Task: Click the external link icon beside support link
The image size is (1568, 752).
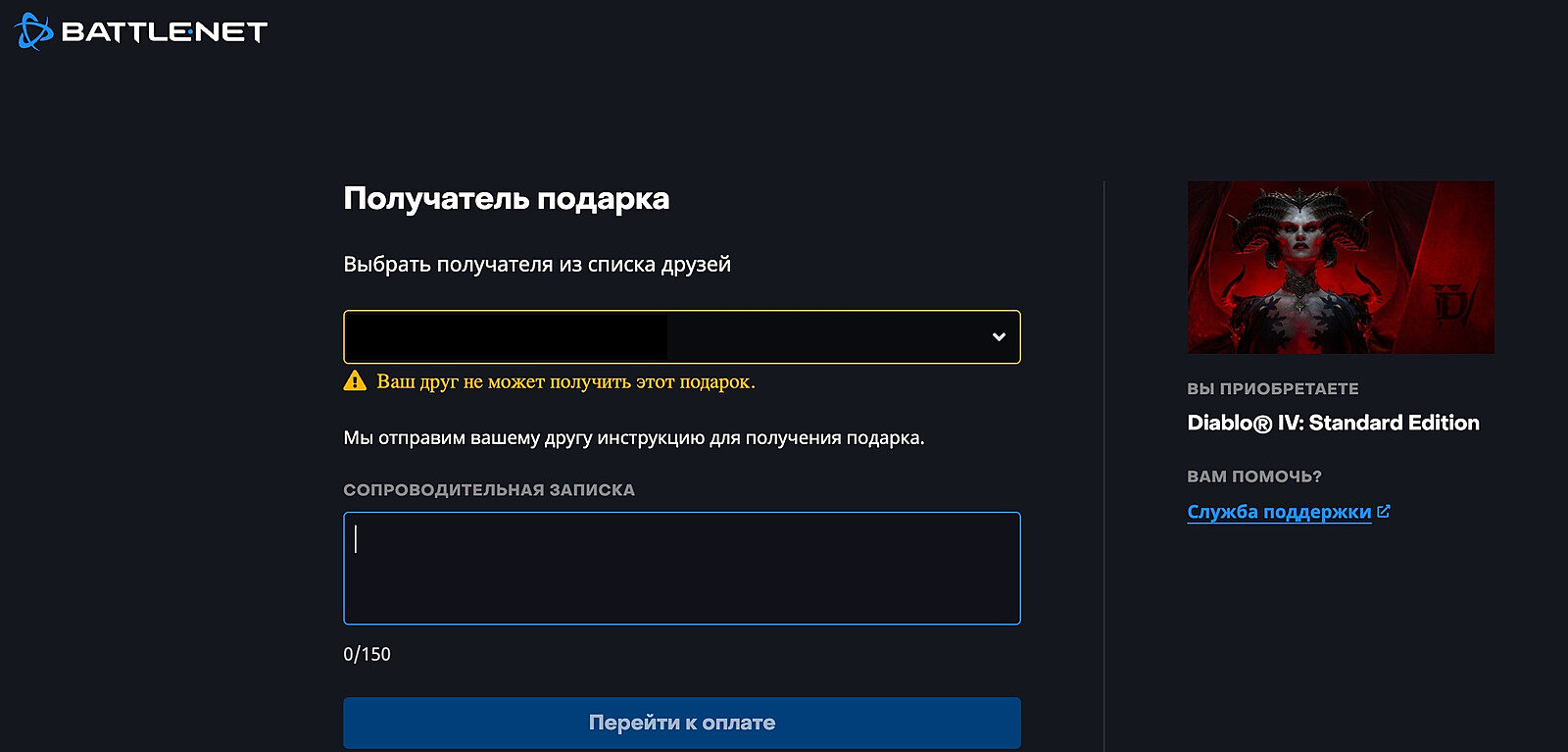Action: click(1384, 511)
